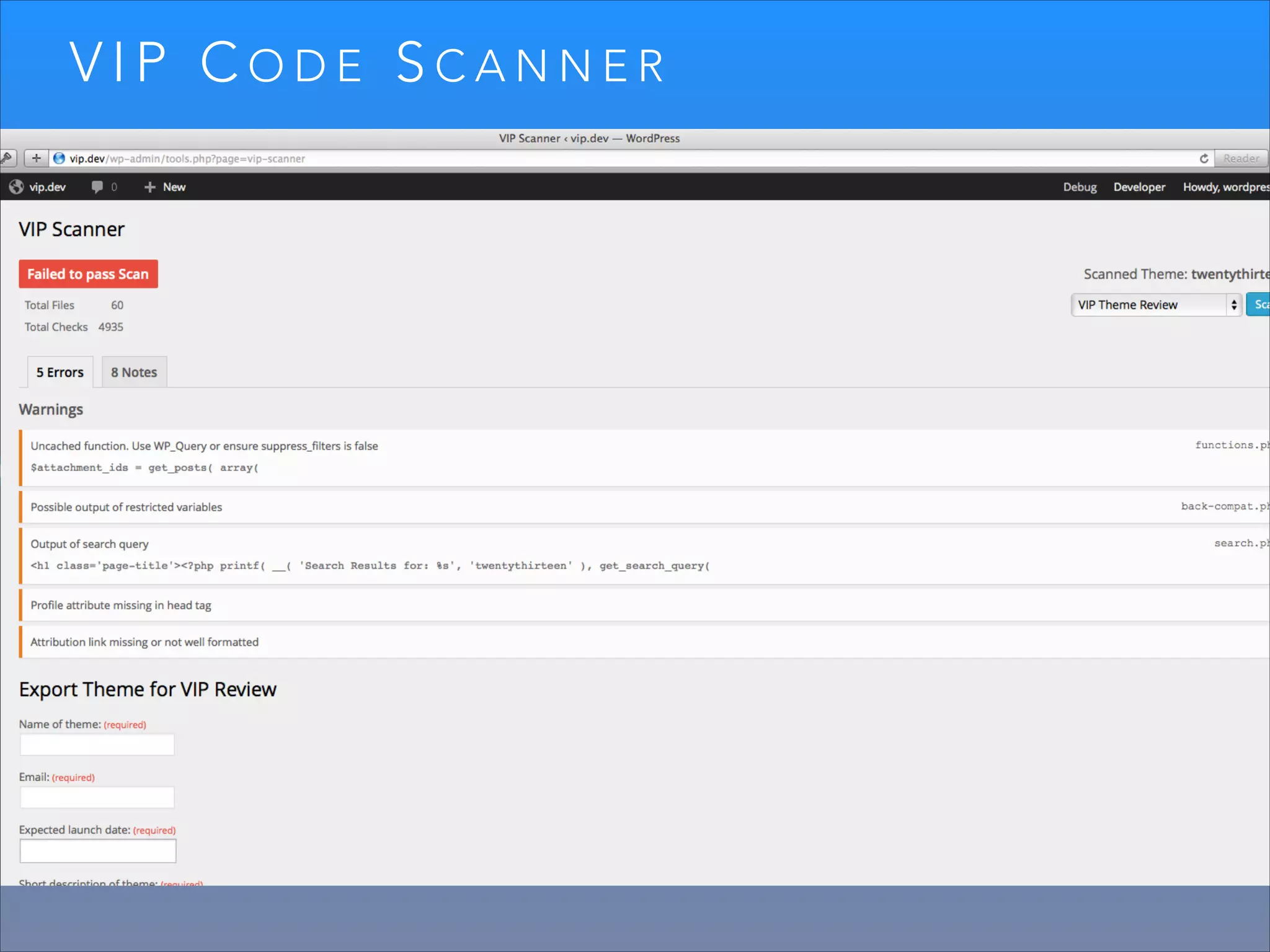Click the Email input field

pos(97,797)
